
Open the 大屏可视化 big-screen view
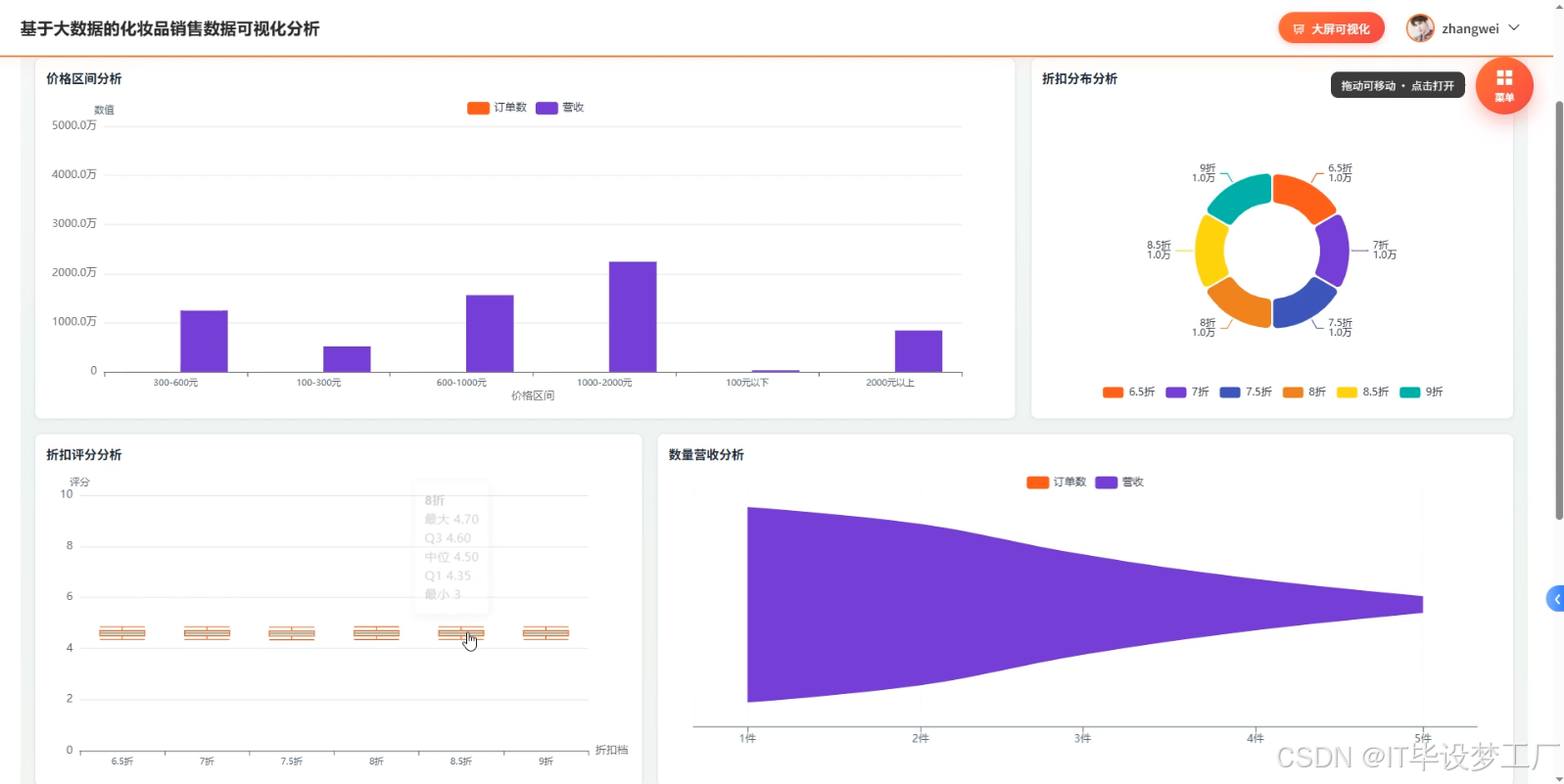pyautogui.click(x=1331, y=28)
